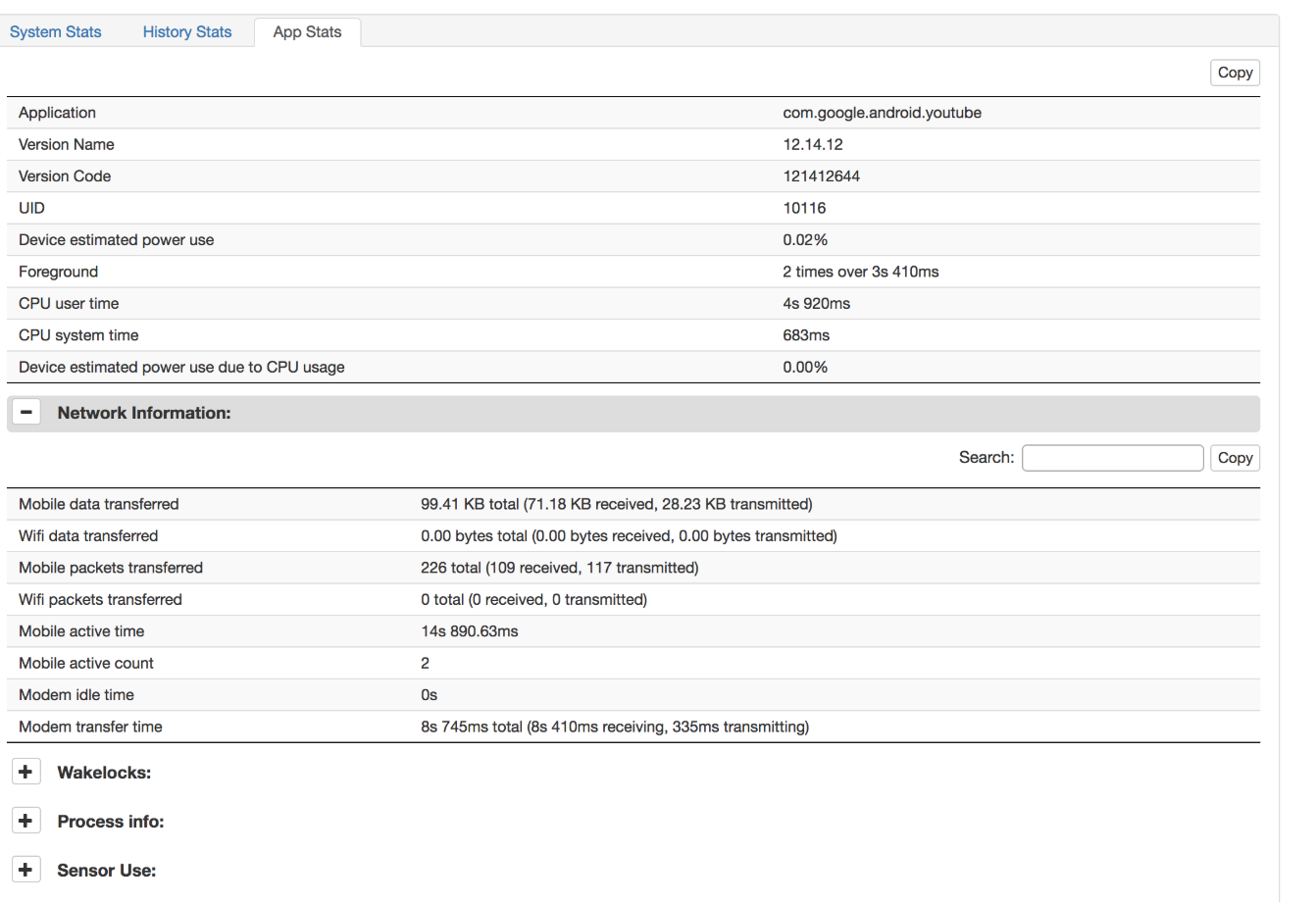Click the plus icon beside Wakelocks
The image size is (1316, 904).
coord(25,772)
